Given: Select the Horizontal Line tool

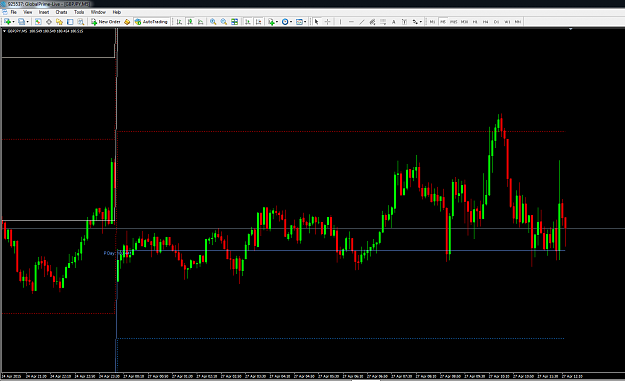Looking at the screenshot, I should tap(351, 22).
